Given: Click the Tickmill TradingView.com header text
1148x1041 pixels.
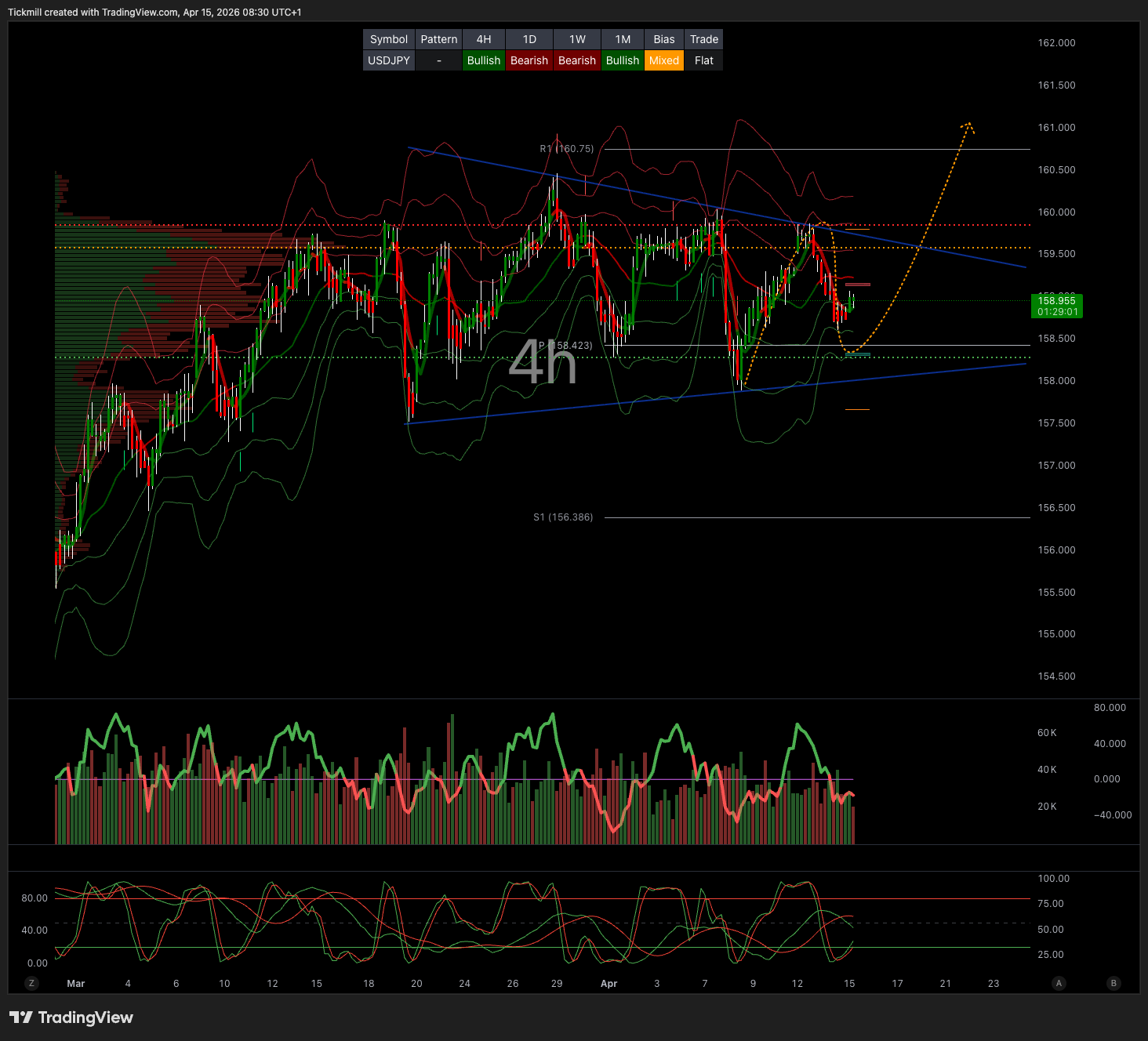Looking at the screenshot, I should click(154, 13).
